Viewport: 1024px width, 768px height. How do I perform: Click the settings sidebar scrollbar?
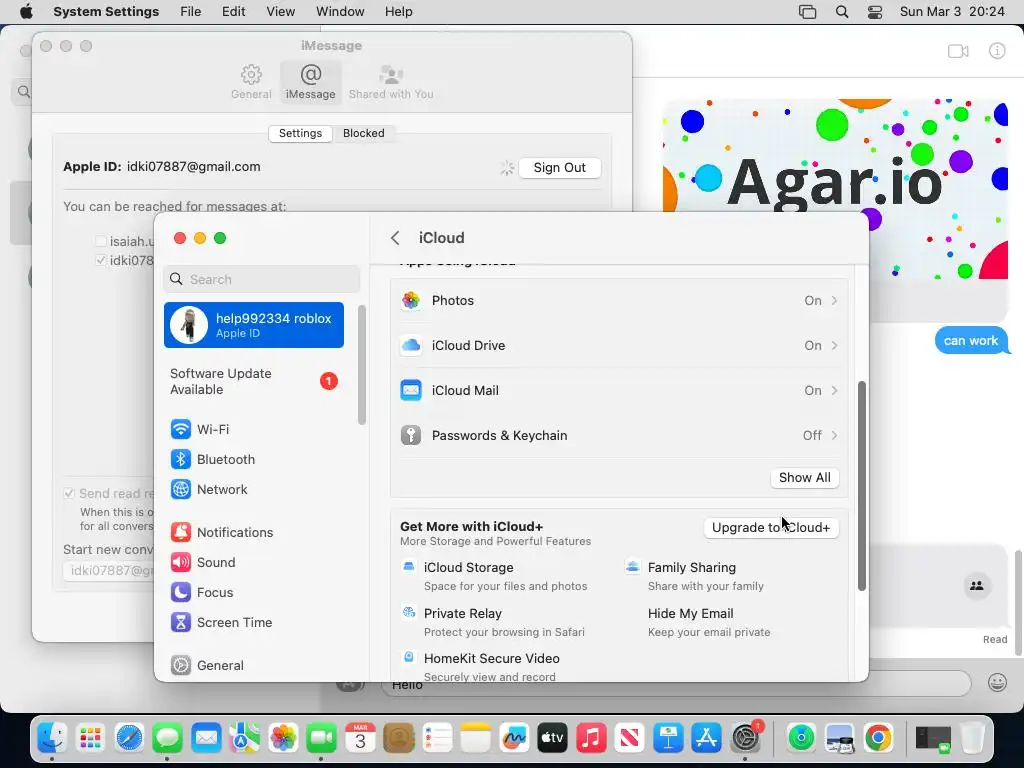click(x=361, y=364)
